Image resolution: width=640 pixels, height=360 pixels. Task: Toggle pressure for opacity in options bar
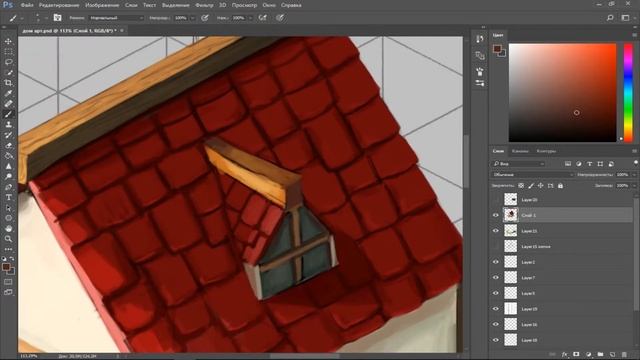click(x=205, y=18)
